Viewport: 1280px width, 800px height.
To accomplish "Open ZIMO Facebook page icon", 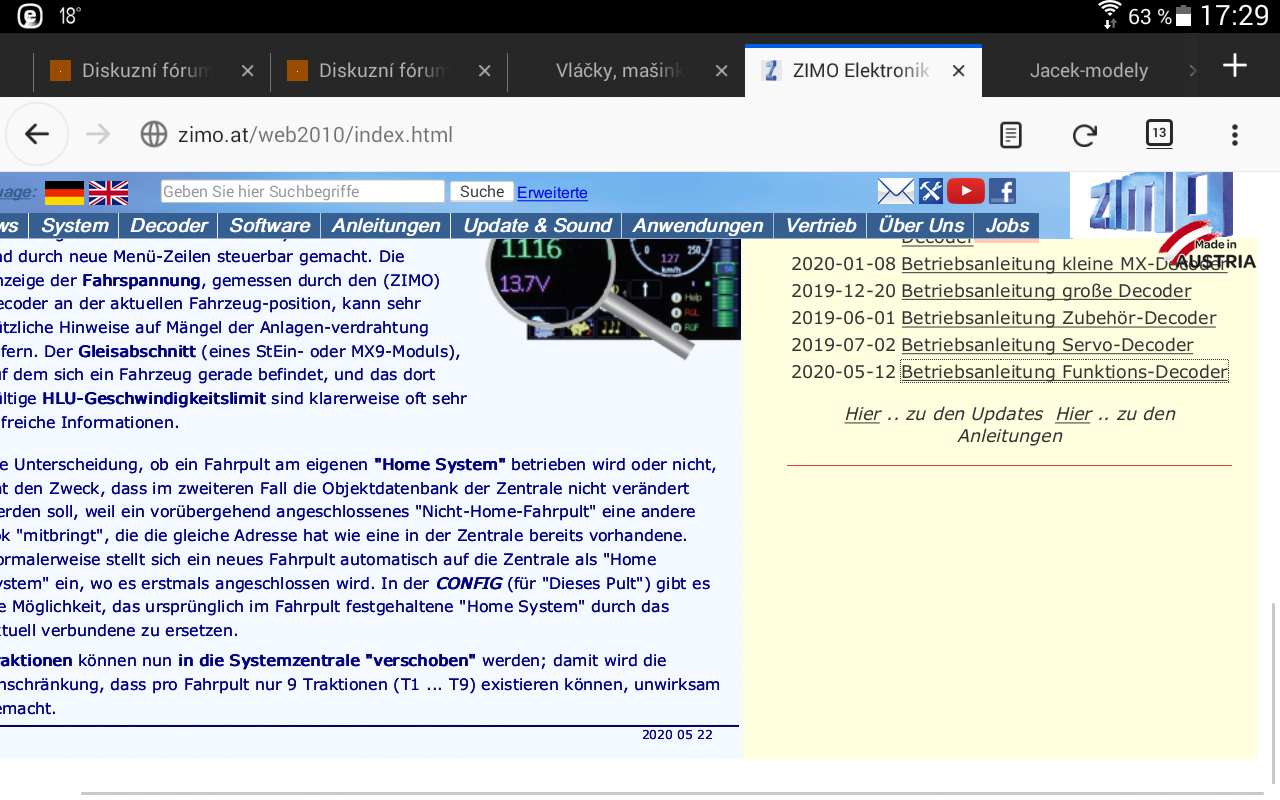I will coord(1002,191).
